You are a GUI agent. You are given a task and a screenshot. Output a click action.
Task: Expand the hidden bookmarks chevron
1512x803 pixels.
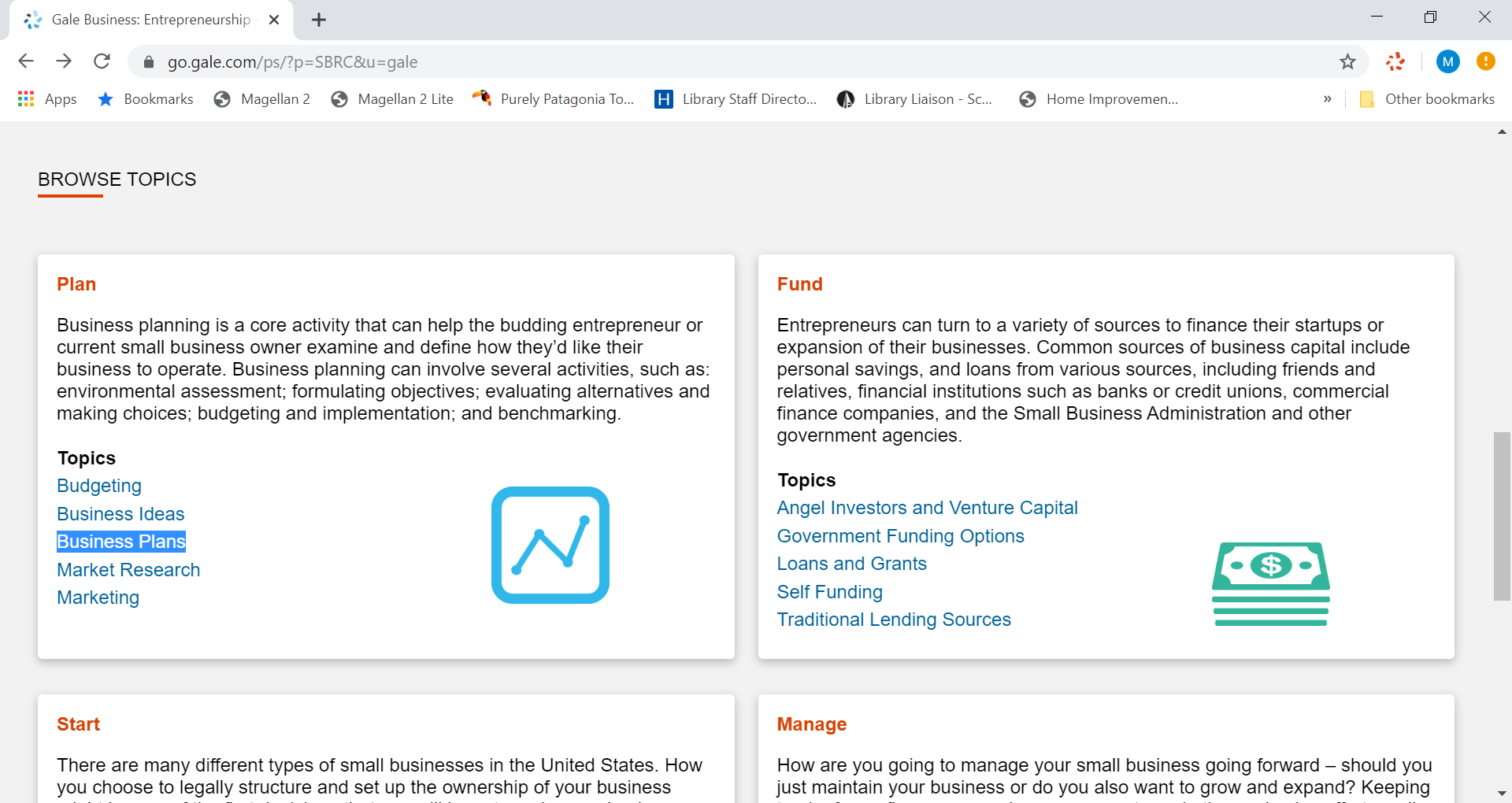[1328, 98]
